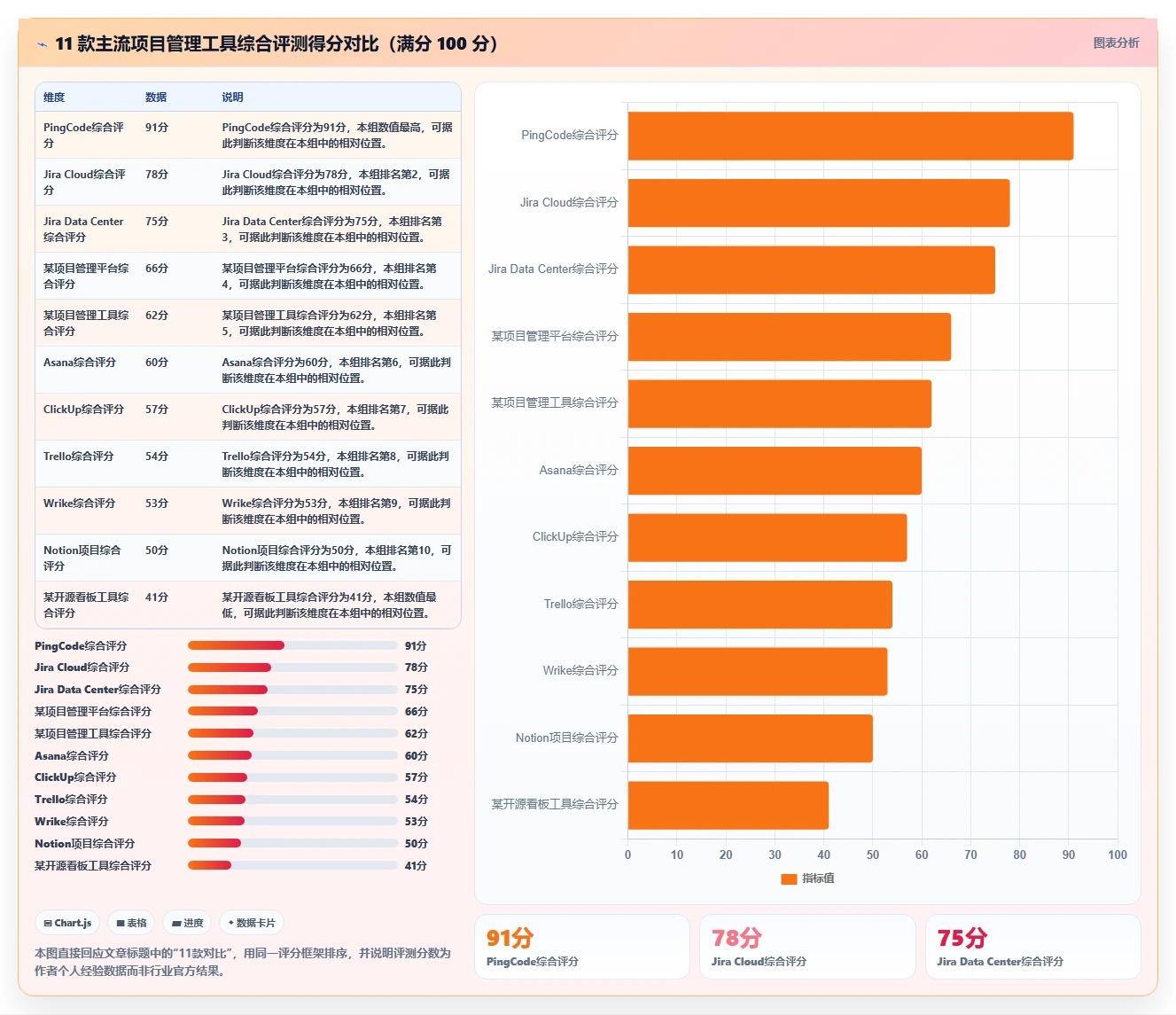Click the Wrike综合评分 progress bar
The image size is (1176, 1015).
(x=292, y=821)
